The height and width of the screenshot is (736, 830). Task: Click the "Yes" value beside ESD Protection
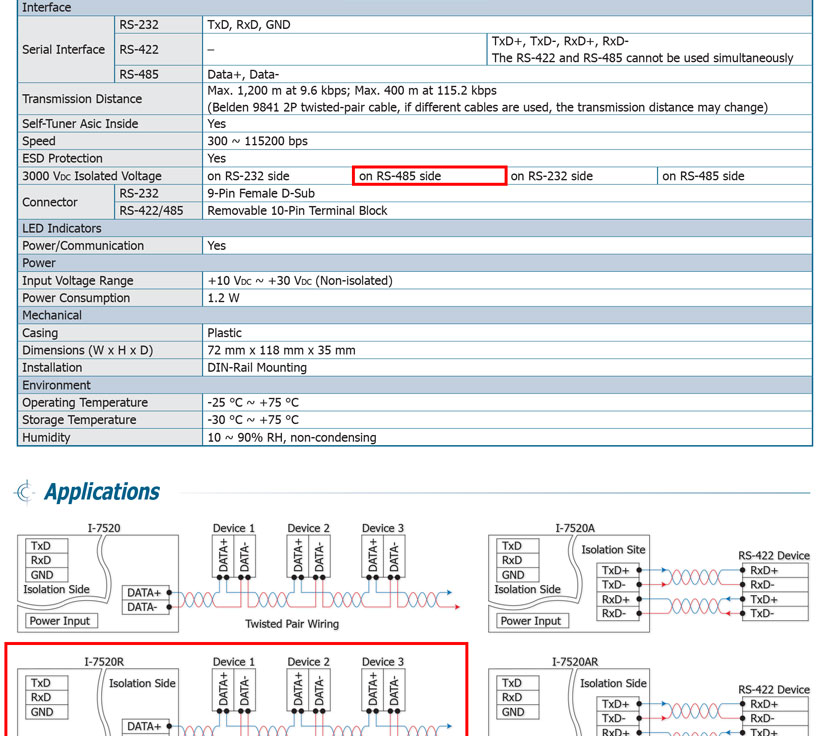coord(216,158)
